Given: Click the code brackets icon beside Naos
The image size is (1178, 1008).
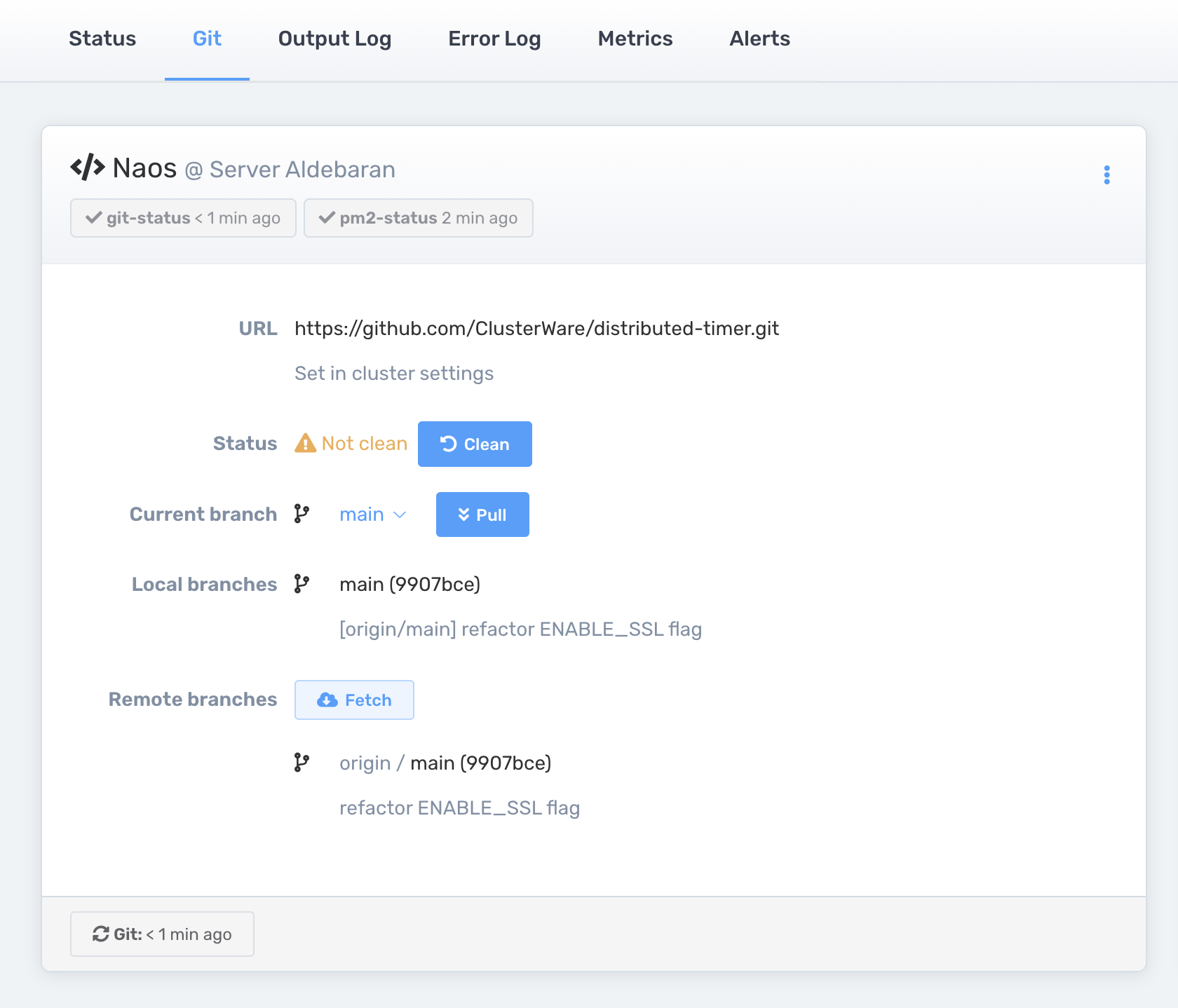Looking at the screenshot, I should click(88, 168).
